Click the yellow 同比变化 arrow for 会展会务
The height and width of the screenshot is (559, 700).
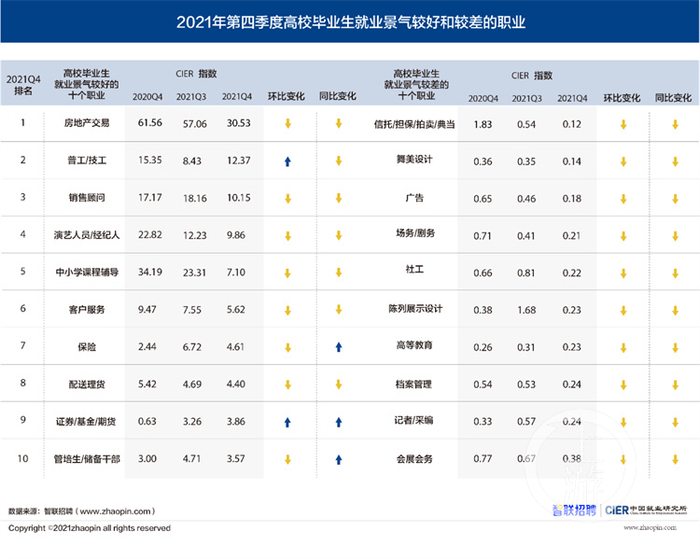pos(675,459)
